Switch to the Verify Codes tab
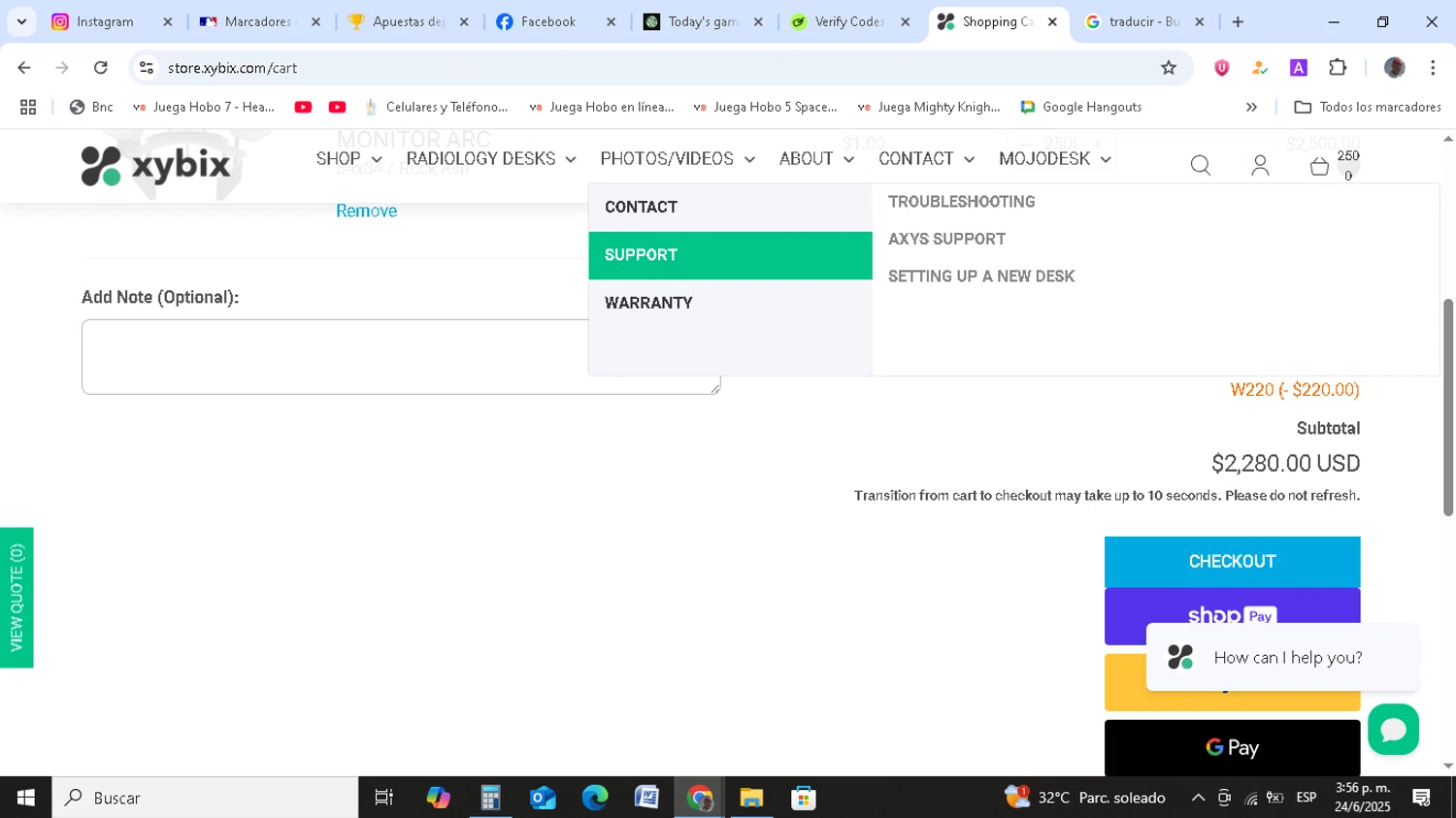Screen dimensions: 1456x818 click(x=850, y=21)
